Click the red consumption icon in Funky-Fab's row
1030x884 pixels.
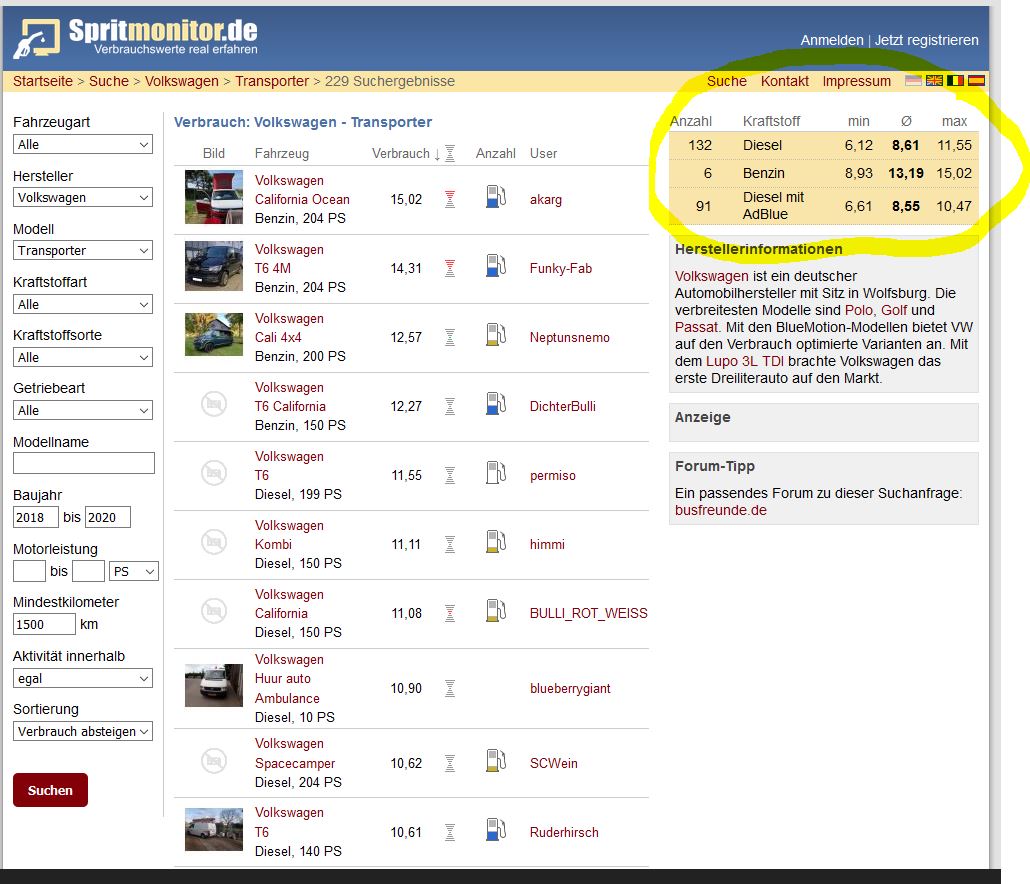coord(450,267)
